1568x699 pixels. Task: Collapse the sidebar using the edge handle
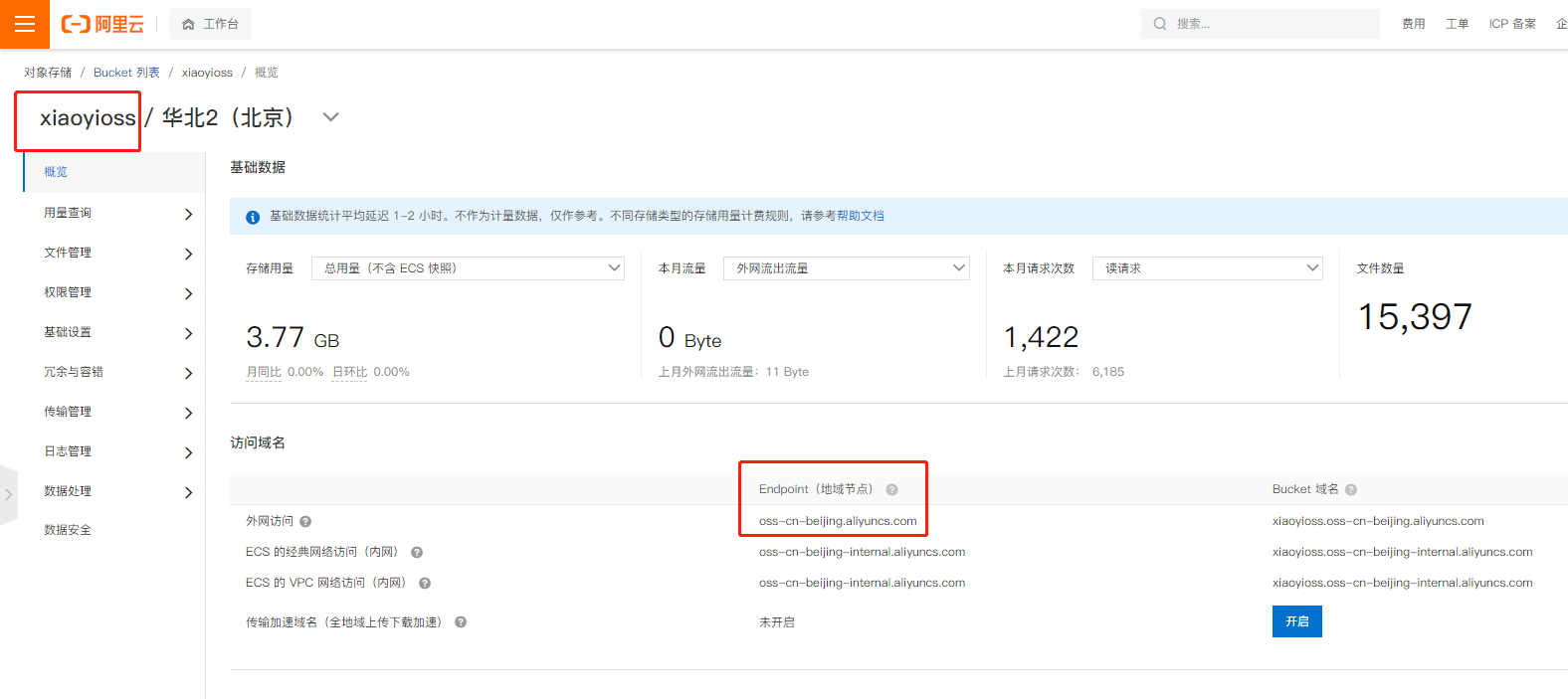[9, 494]
